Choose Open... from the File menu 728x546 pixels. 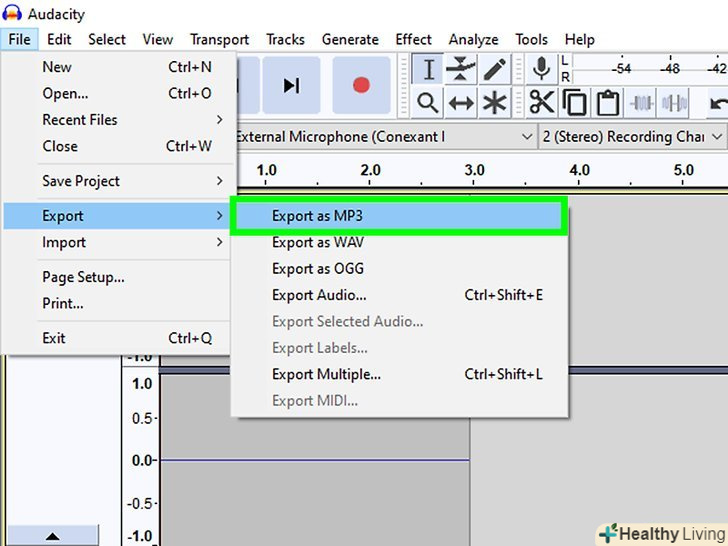click(117, 93)
